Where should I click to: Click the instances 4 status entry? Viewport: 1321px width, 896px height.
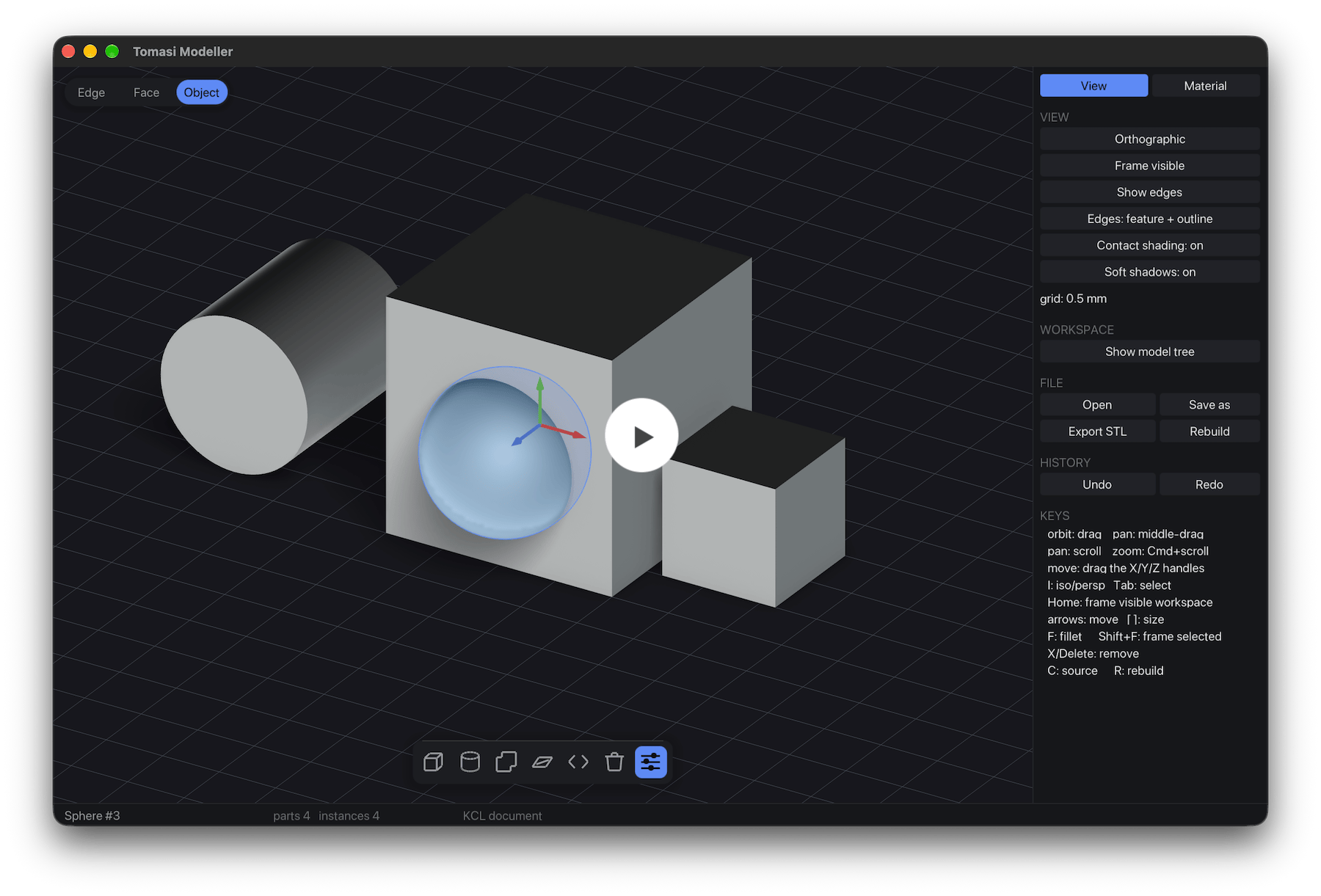349,815
